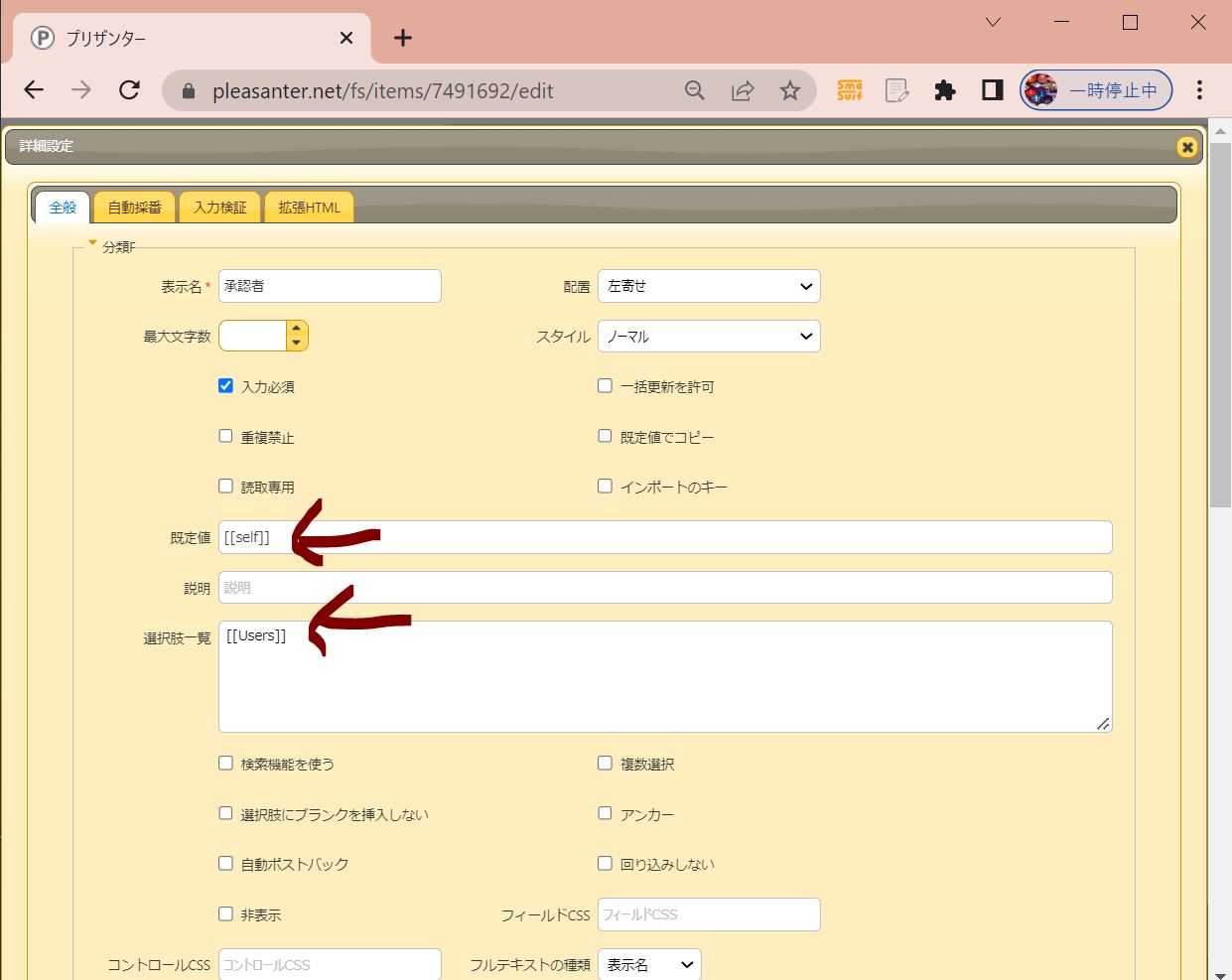The image size is (1232, 980).
Task: Switch to the 拡張HTML tab
Action: pyautogui.click(x=309, y=208)
